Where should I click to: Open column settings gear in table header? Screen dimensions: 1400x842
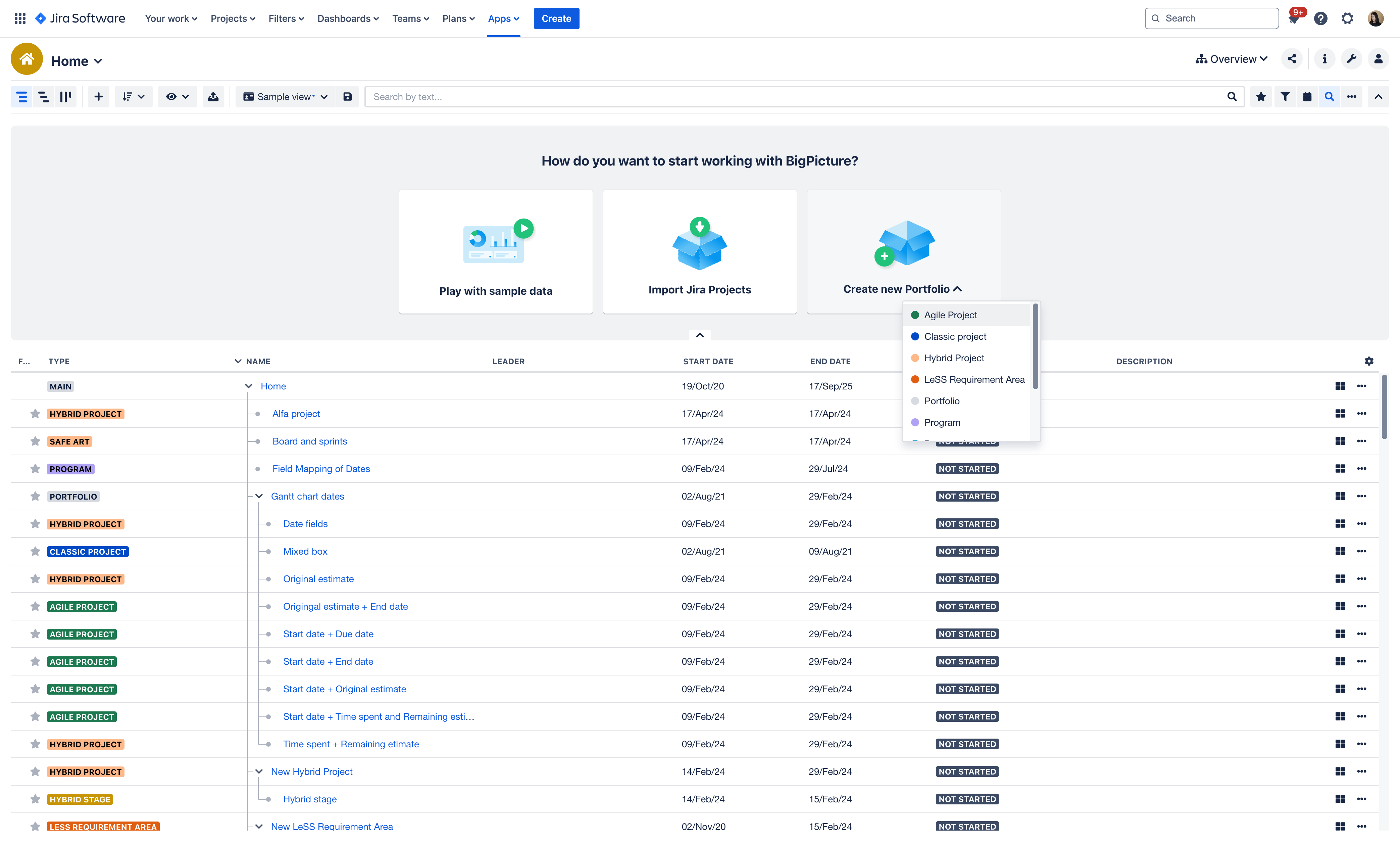pos(1369,361)
